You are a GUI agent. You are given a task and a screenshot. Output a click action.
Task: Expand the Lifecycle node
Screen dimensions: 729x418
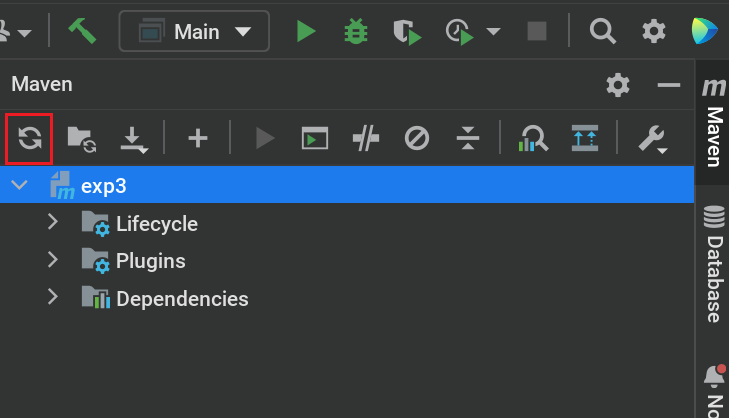[x=53, y=223]
